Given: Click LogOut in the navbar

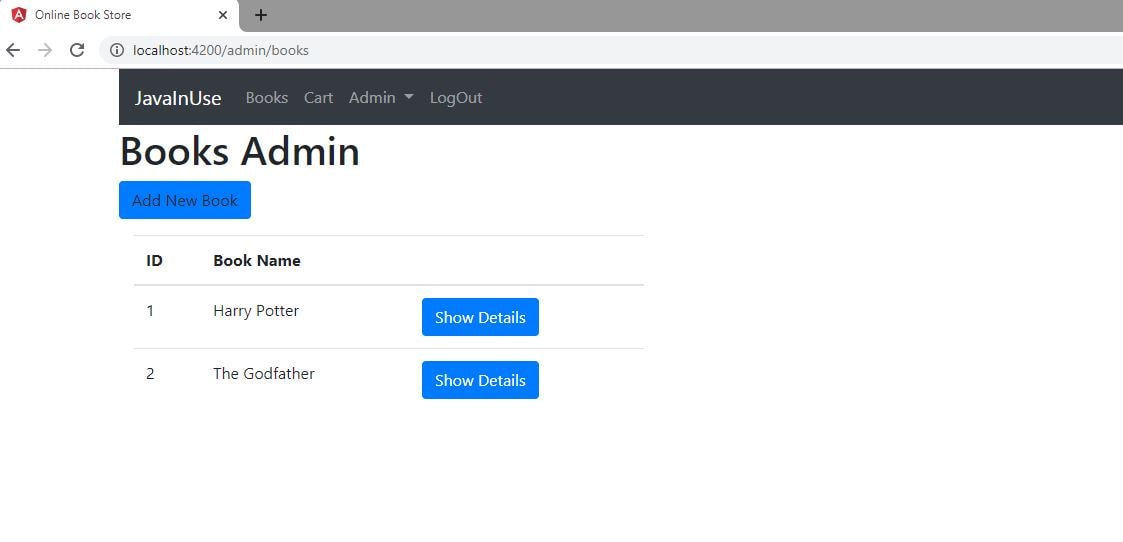Looking at the screenshot, I should 456,97.
